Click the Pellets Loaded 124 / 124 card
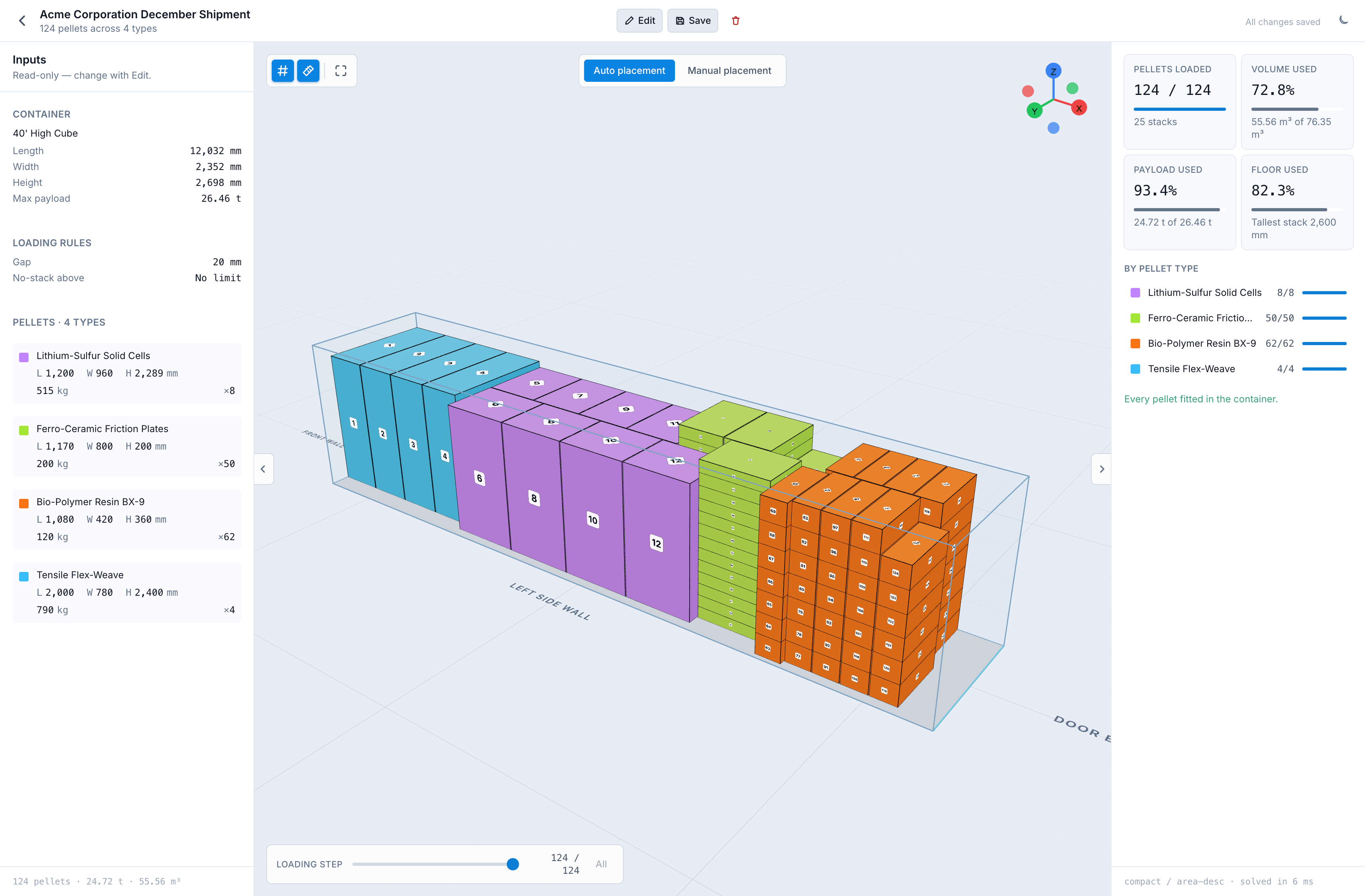Image resolution: width=1365 pixels, height=896 pixels. (x=1179, y=101)
